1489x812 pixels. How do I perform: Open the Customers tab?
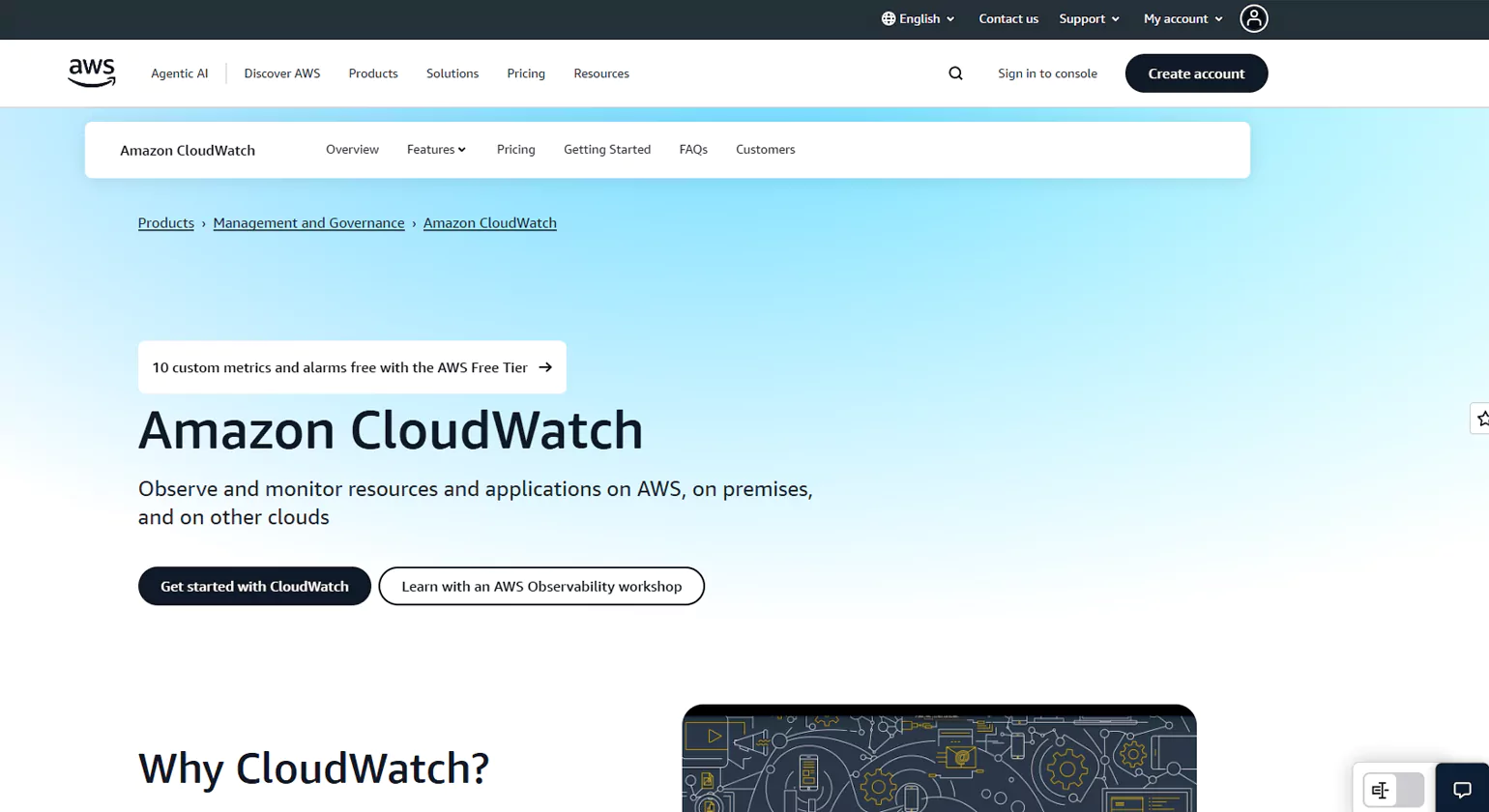click(x=765, y=149)
